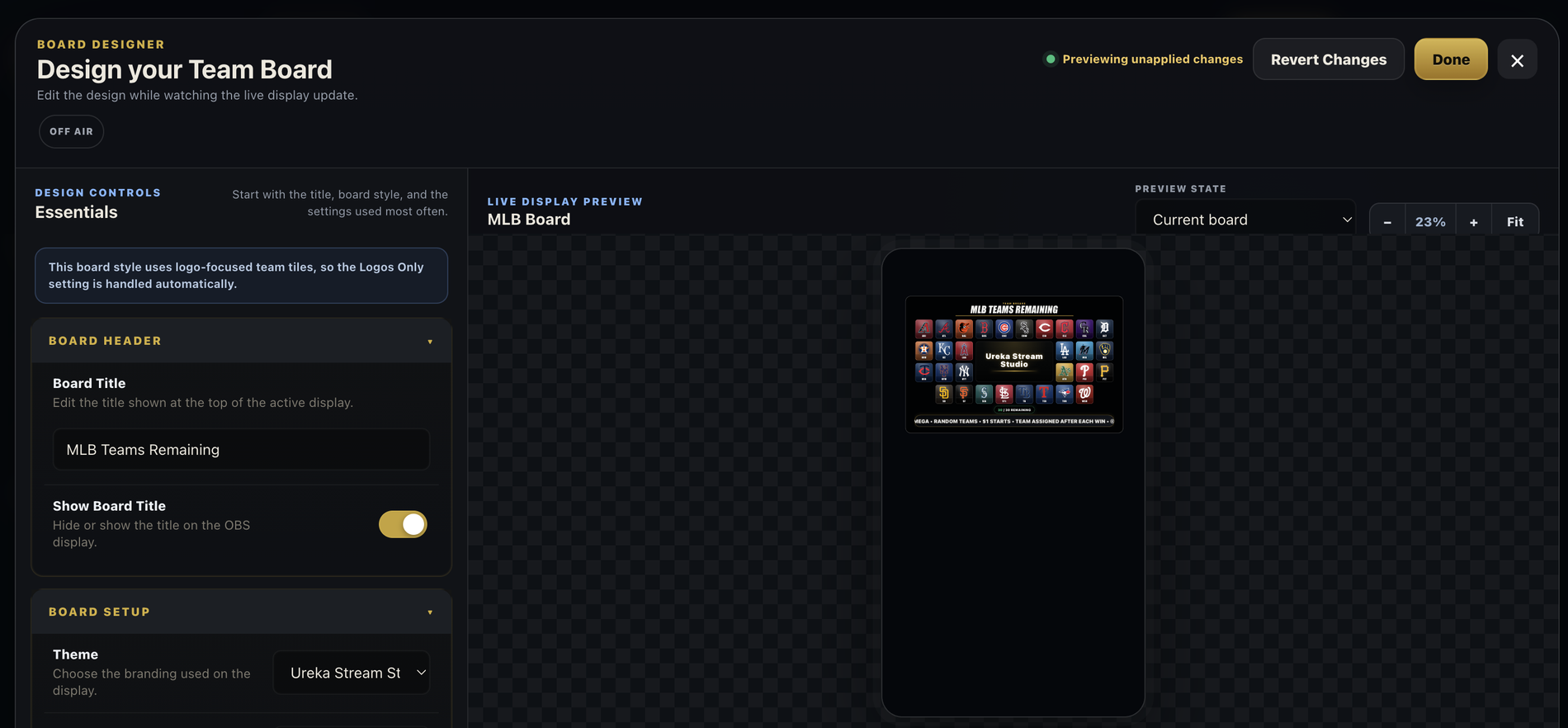1568x728 pixels.
Task: Click the OFF AIR status pill
Action: (x=71, y=131)
